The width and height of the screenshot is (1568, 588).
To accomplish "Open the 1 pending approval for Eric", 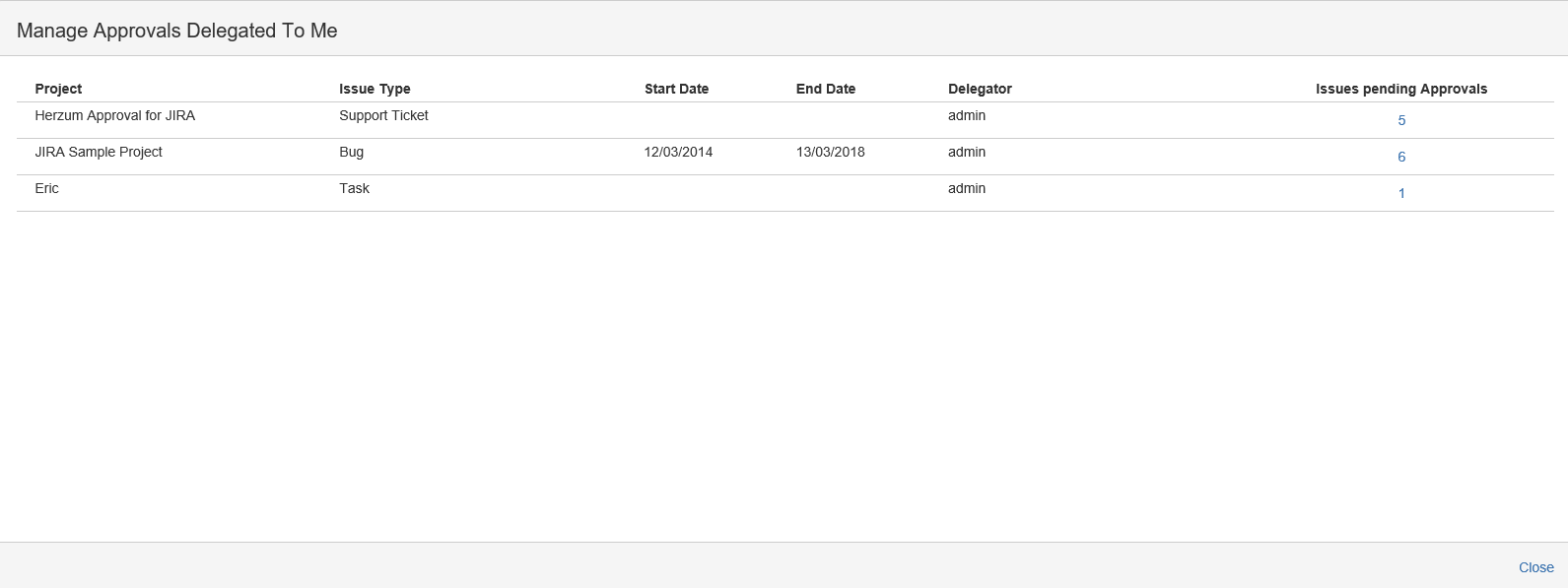I will click(1400, 193).
